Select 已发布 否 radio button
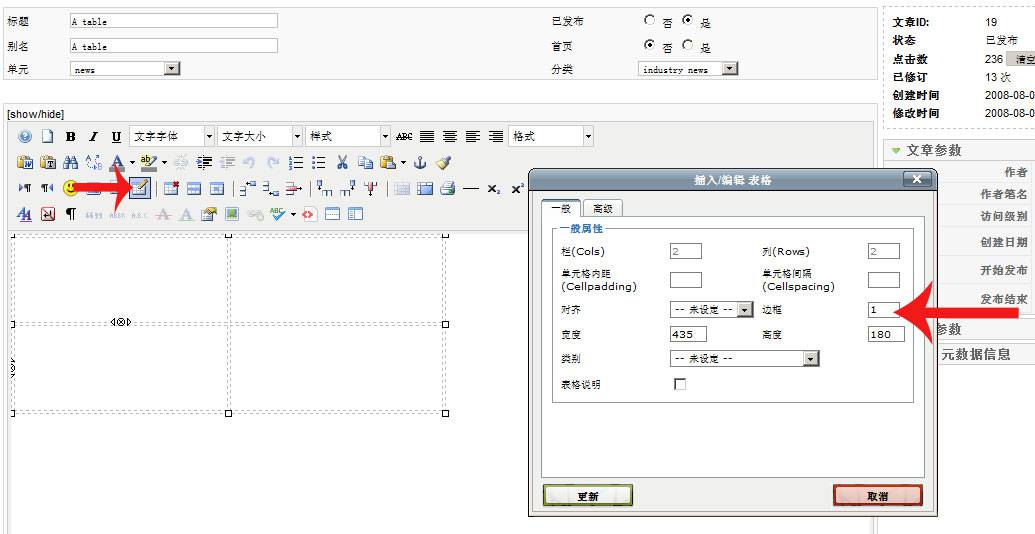The height and width of the screenshot is (534, 1035). tap(650, 20)
